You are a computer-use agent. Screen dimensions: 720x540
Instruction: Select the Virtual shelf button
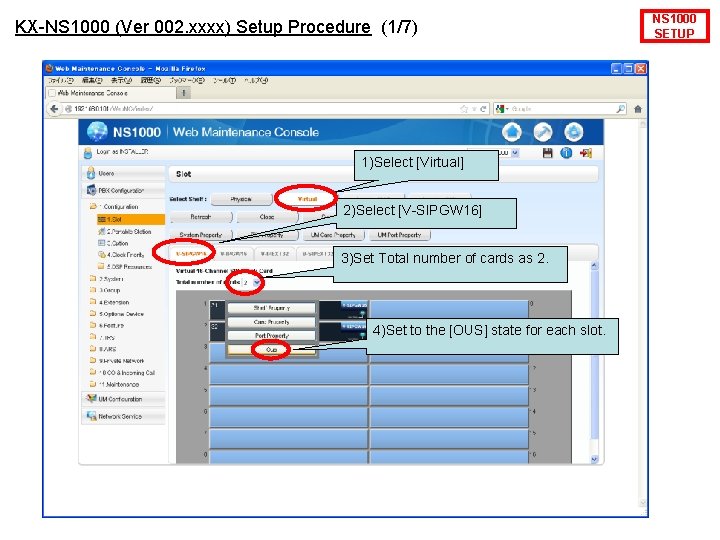[x=307, y=199]
